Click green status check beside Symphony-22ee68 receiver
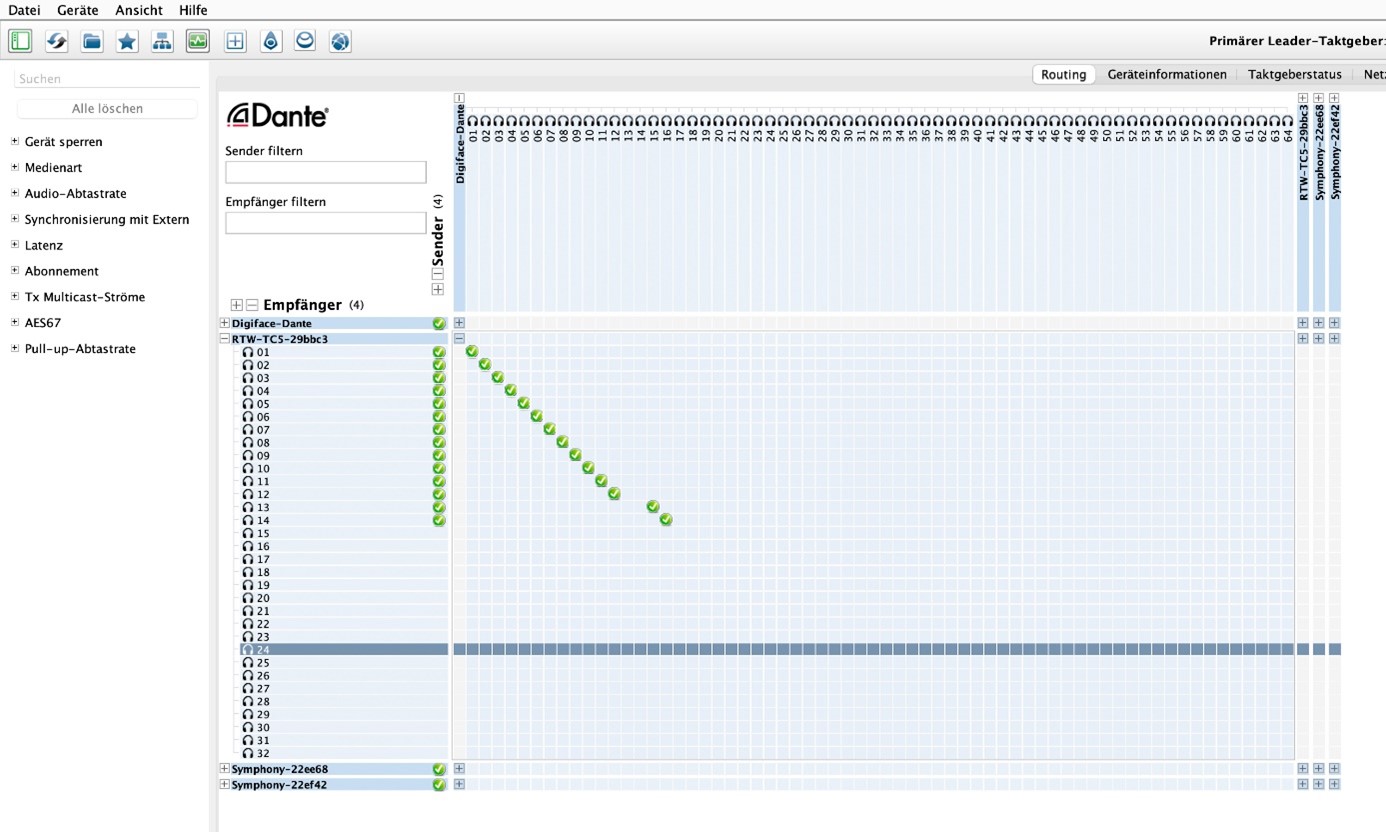 [439, 770]
